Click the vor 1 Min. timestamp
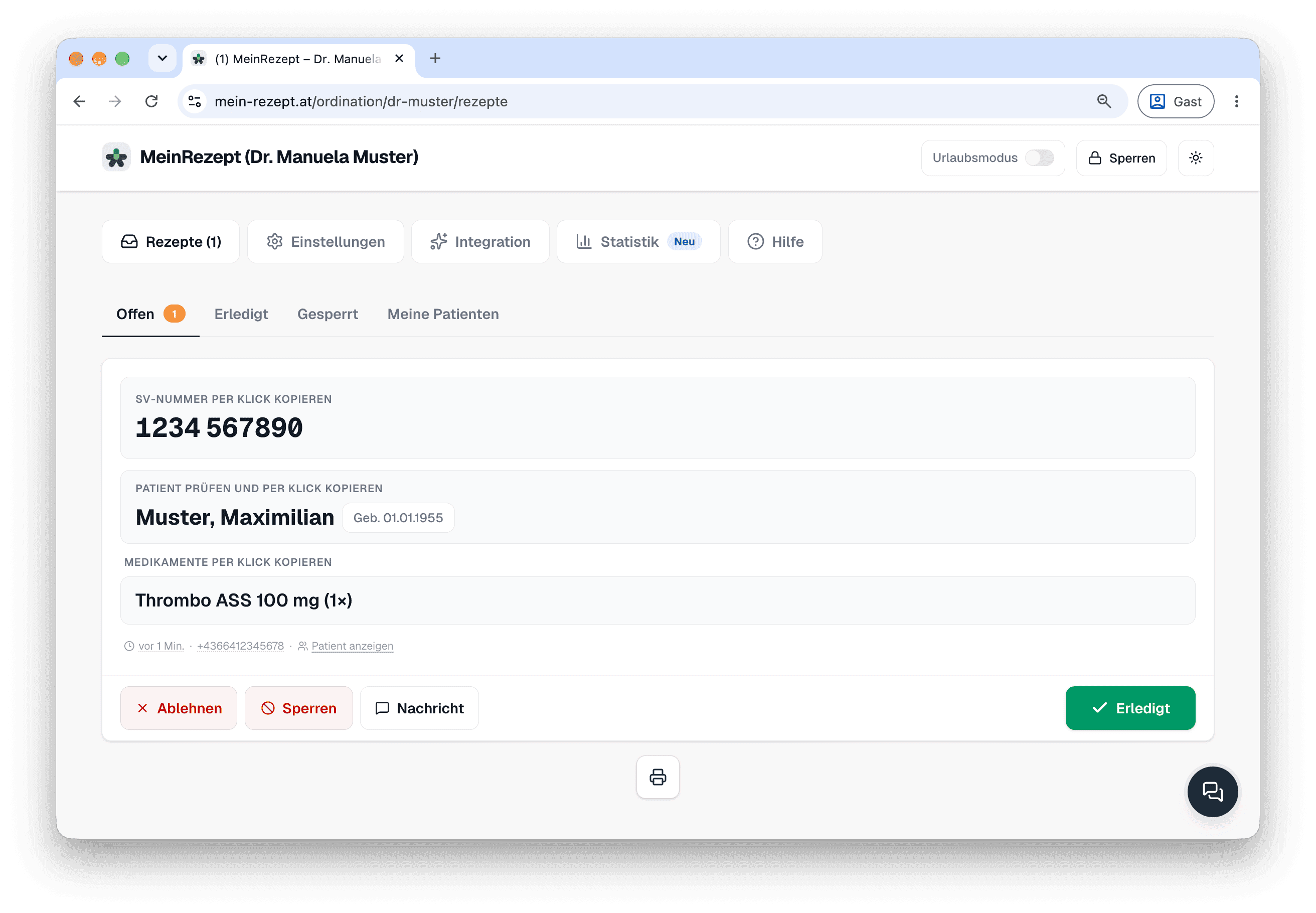This screenshot has height=913, width=1316. click(x=161, y=646)
